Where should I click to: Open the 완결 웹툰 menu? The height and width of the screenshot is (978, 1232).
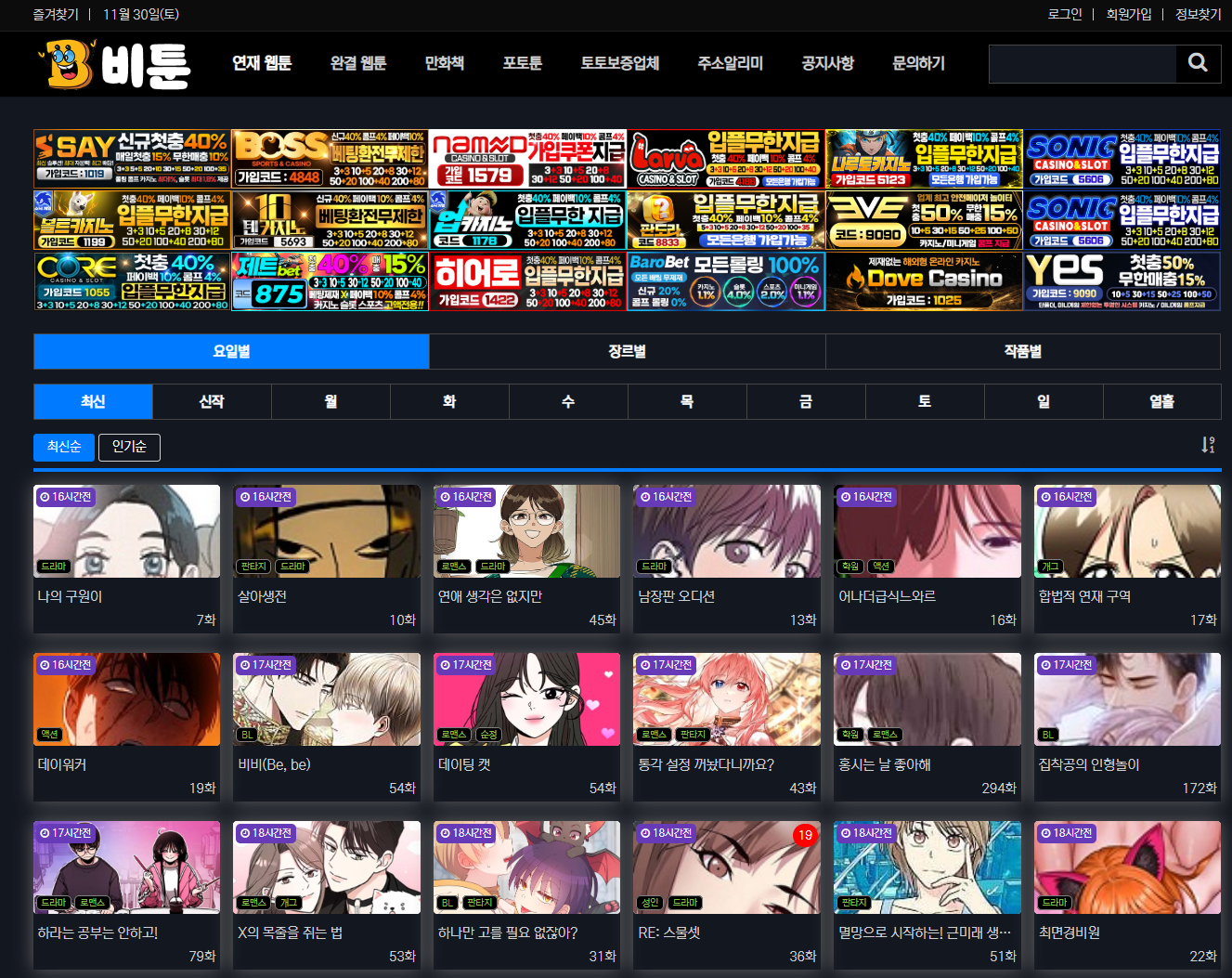[358, 63]
